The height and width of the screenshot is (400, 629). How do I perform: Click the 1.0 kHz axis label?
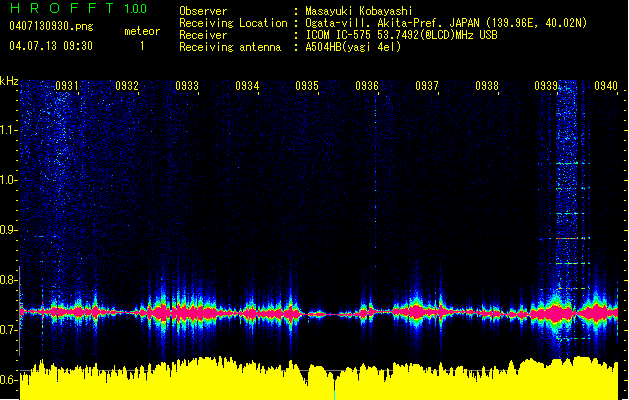click(9, 180)
